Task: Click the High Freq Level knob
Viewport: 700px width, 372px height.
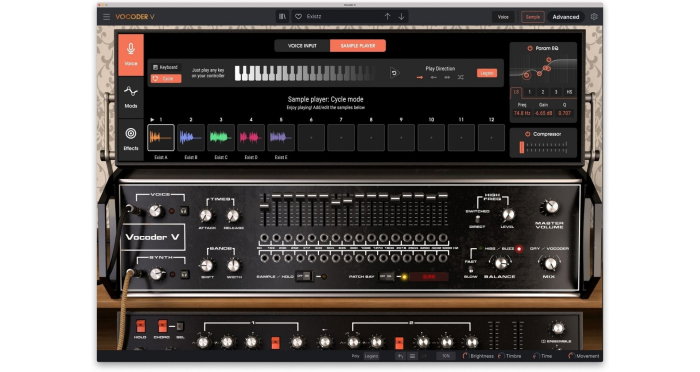Action: [508, 215]
